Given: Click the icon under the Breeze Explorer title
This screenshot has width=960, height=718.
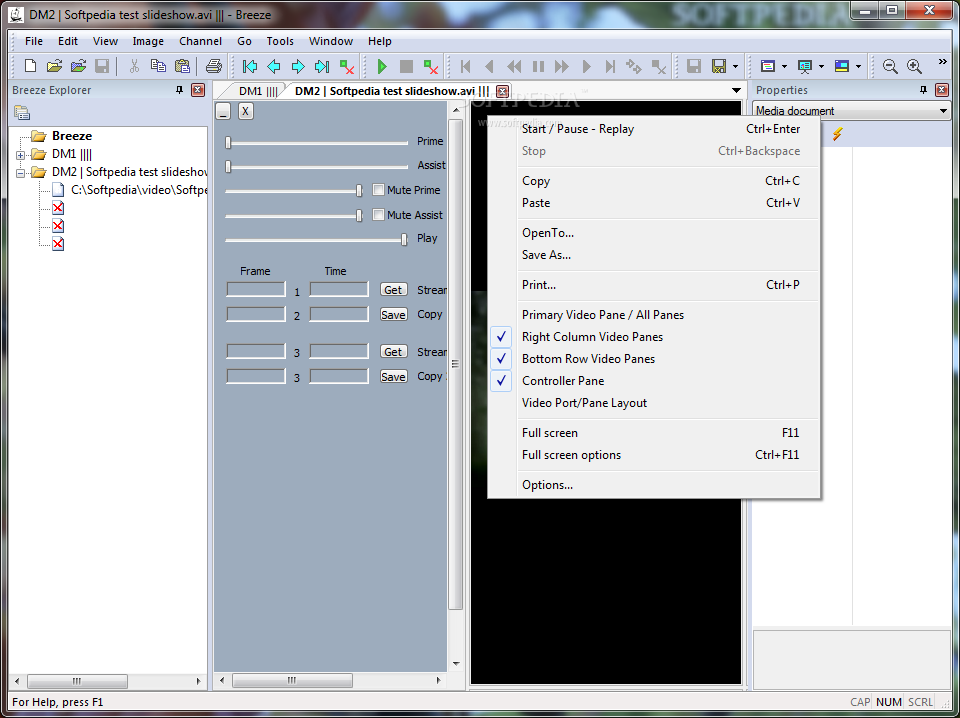Looking at the screenshot, I should pos(22,113).
